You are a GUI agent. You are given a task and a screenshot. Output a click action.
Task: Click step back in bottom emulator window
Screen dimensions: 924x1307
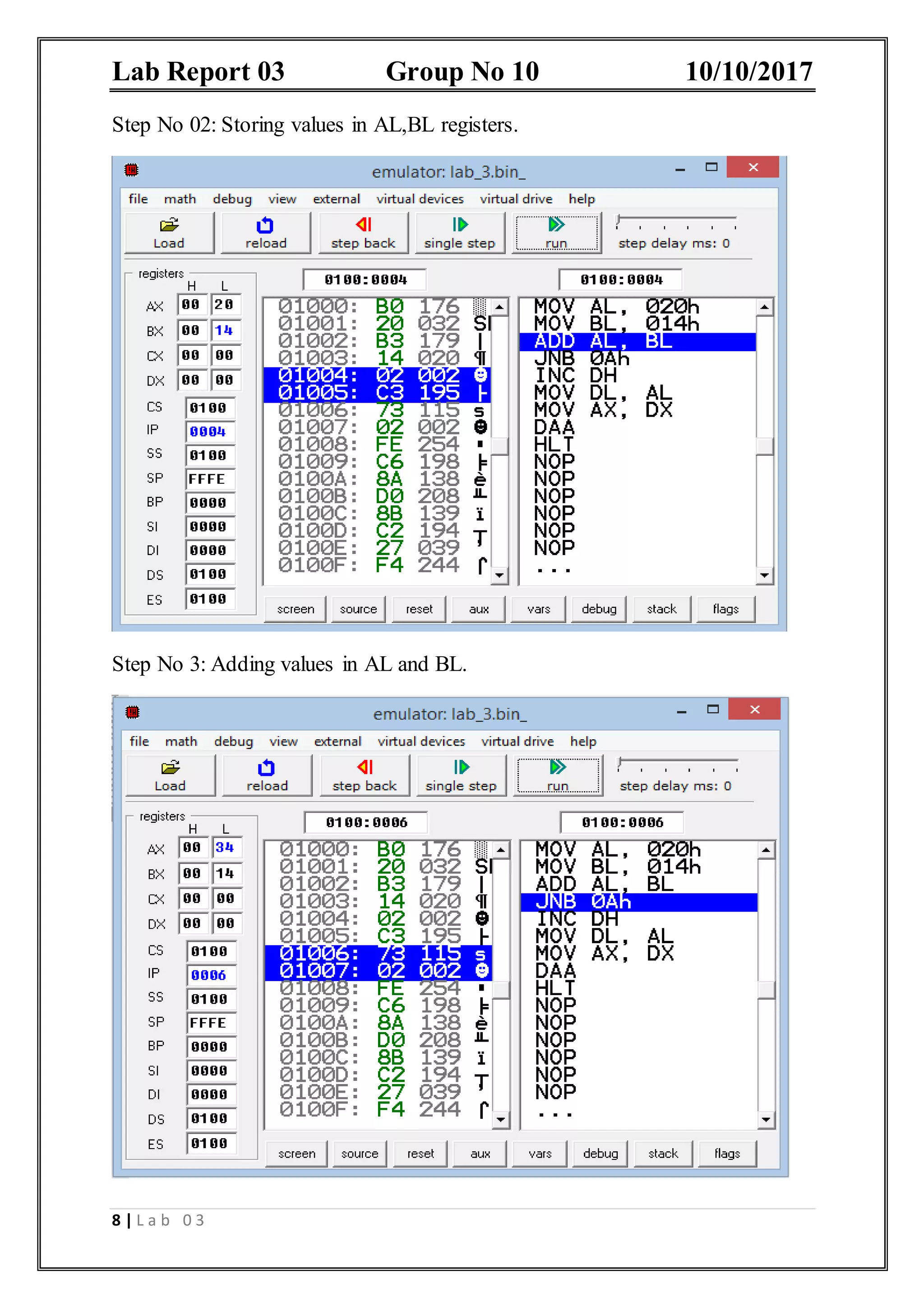click(x=364, y=775)
